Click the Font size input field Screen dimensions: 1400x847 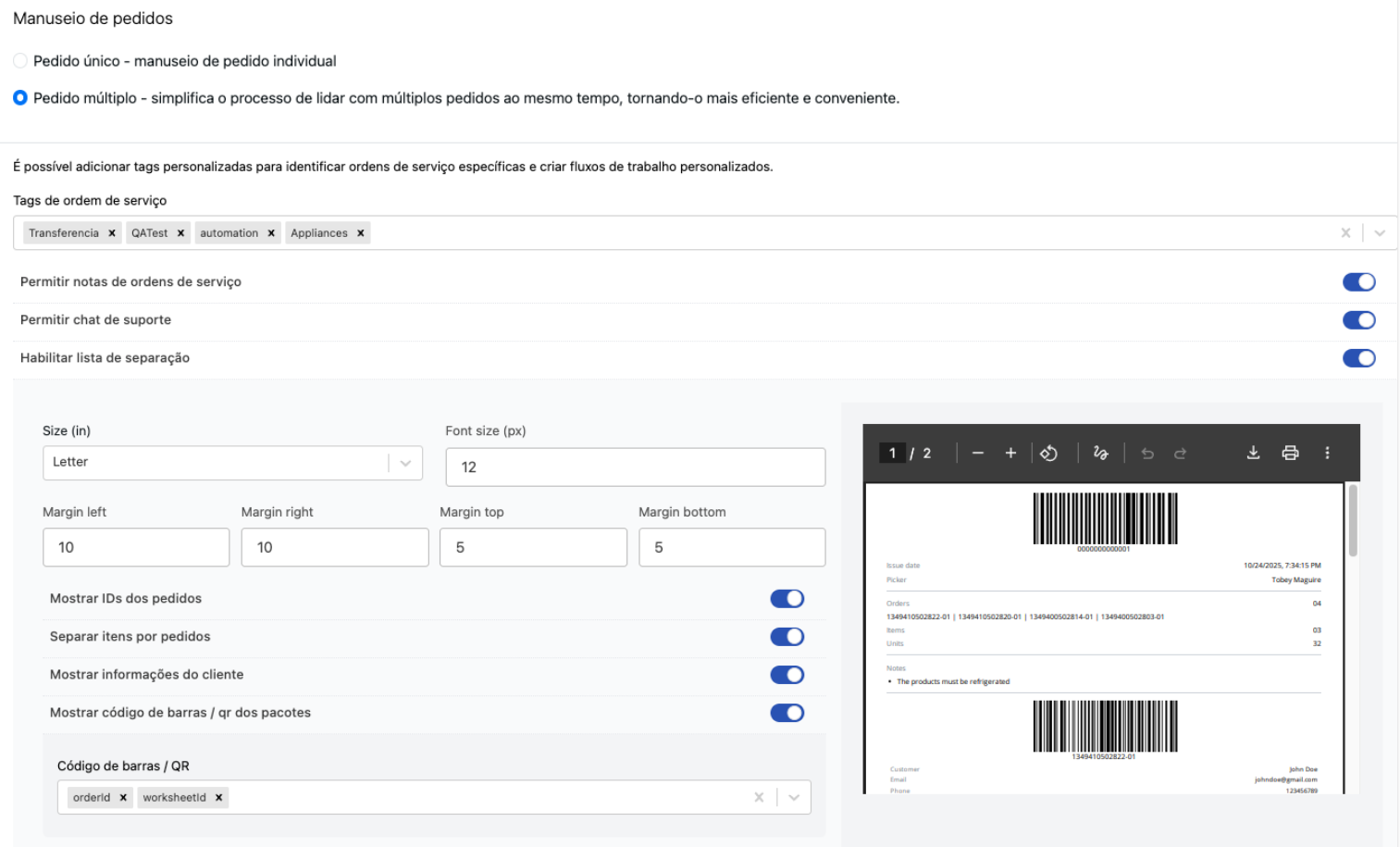(635, 467)
